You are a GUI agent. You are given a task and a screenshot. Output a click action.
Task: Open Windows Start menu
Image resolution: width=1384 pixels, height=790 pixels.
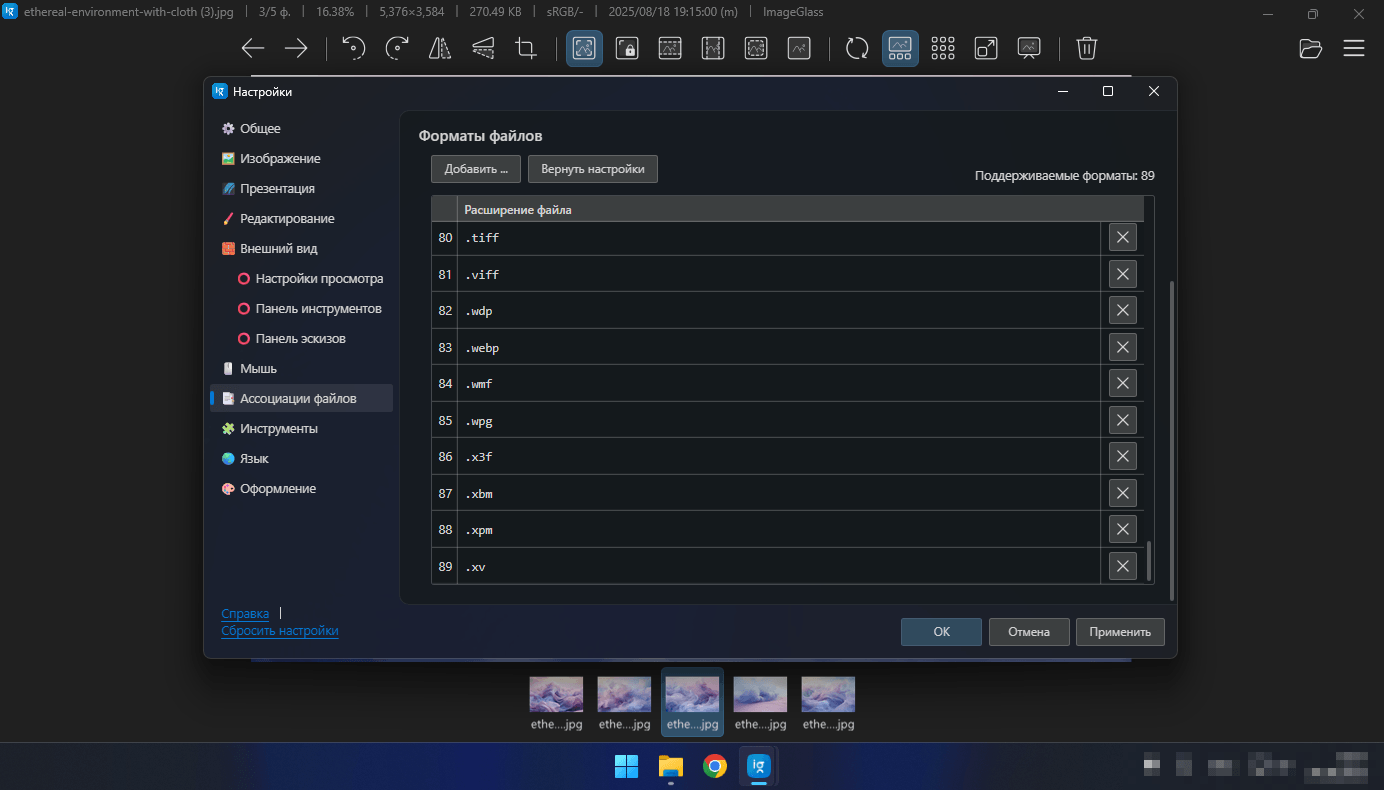point(627,767)
